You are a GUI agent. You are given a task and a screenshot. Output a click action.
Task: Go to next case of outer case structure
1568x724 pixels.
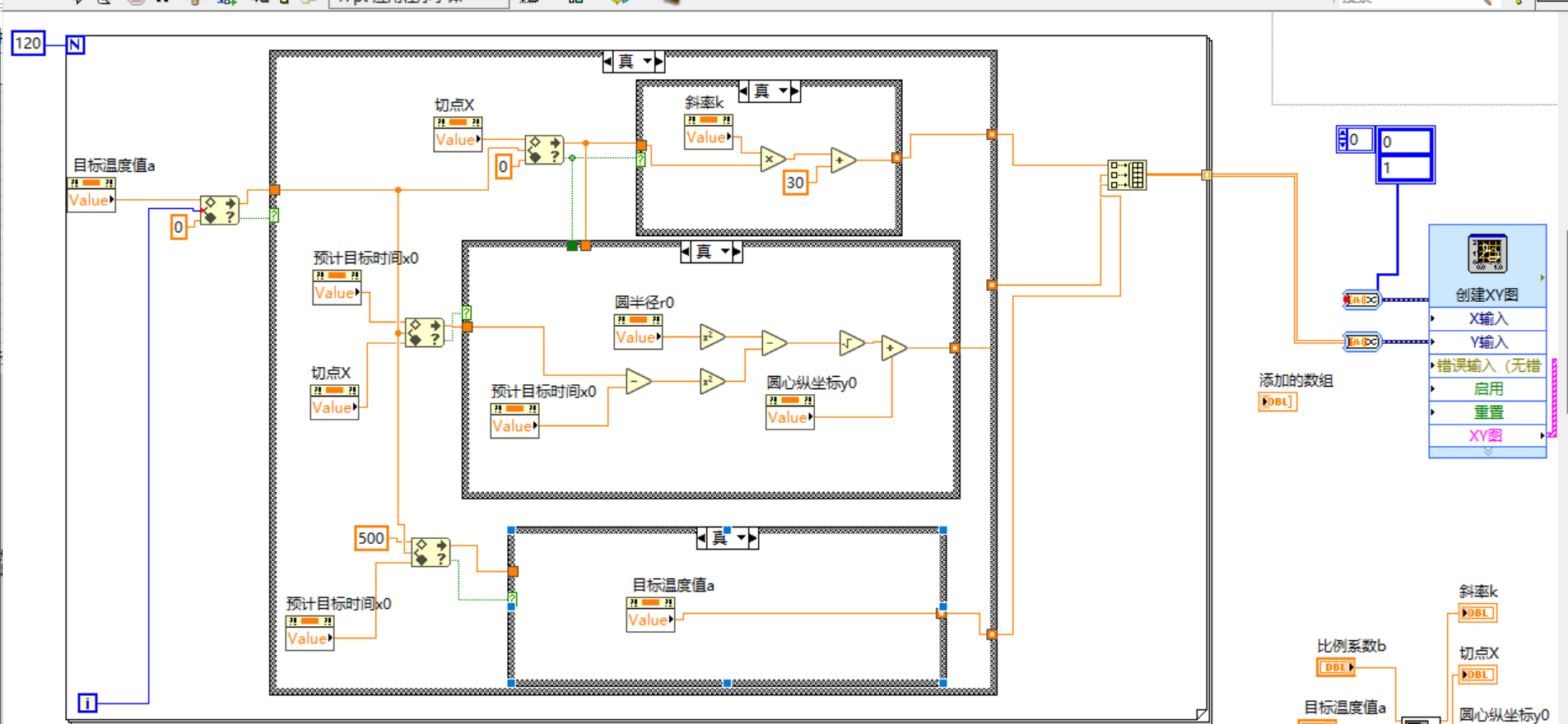(x=659, y=62)
